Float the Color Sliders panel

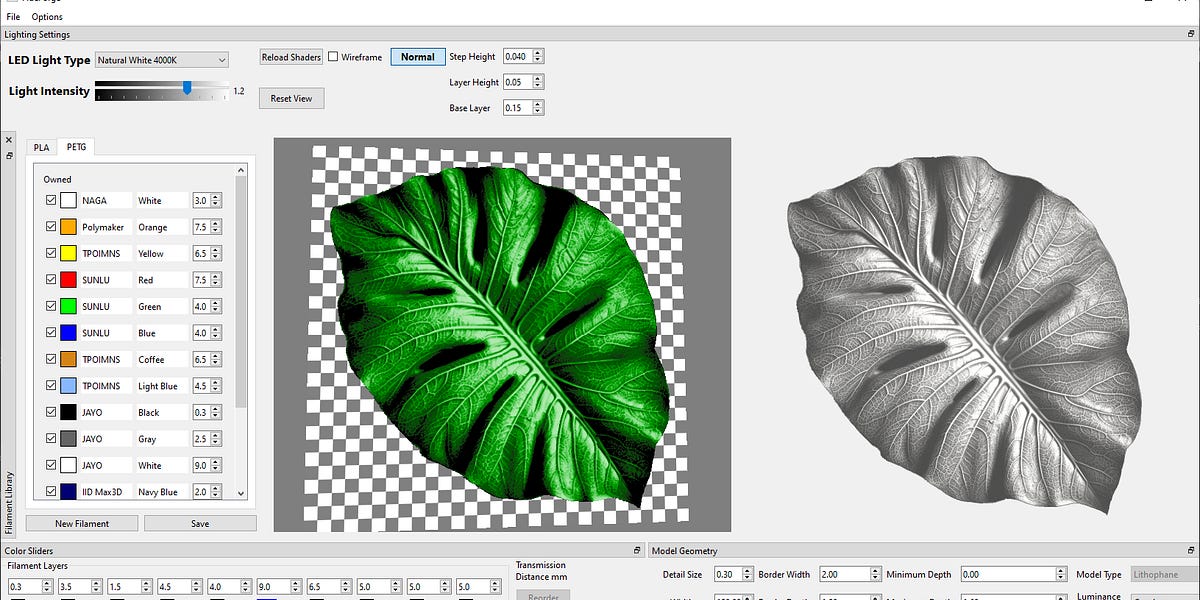(x=637, y=551)
